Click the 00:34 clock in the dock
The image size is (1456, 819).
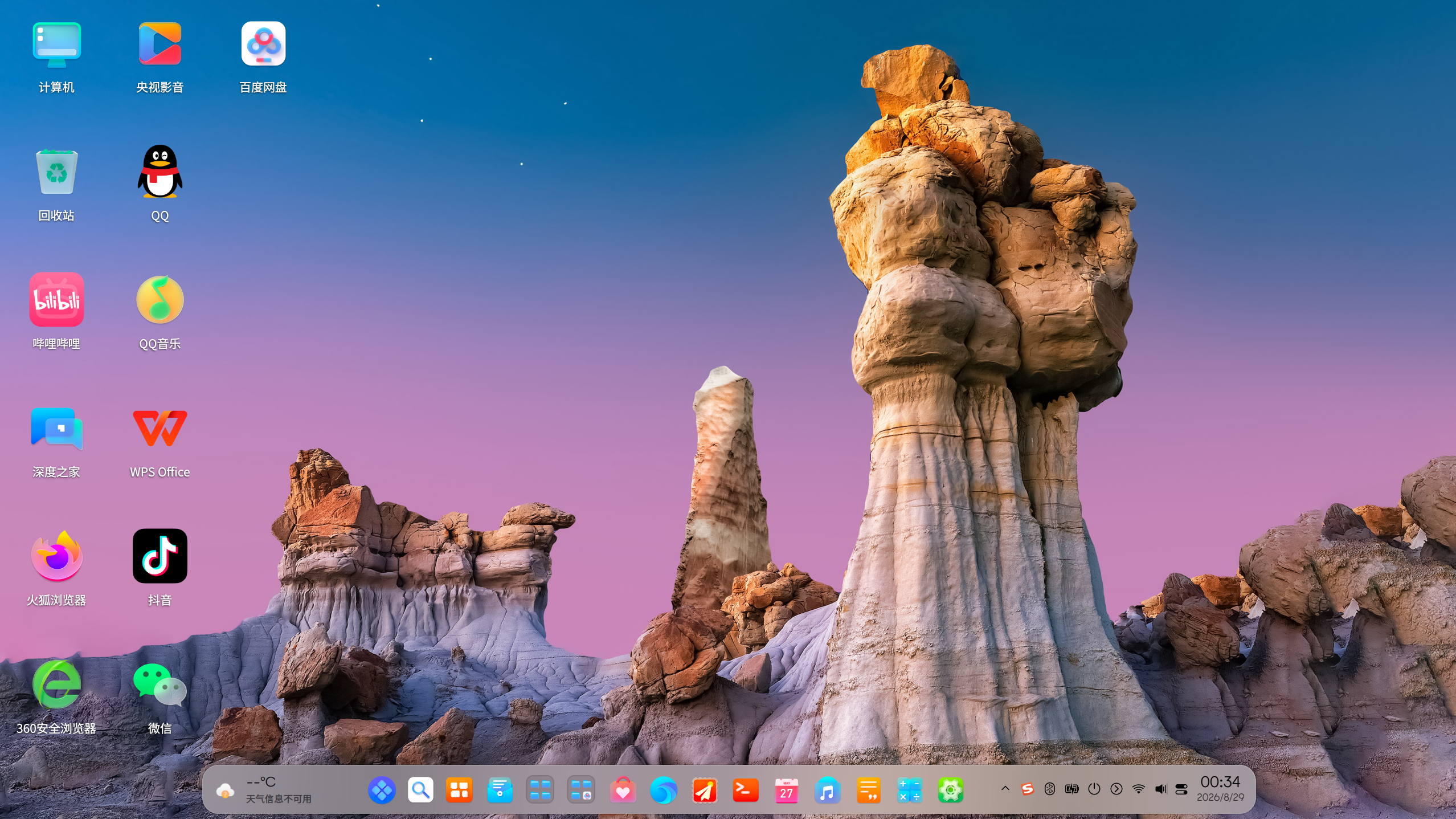[1220, 781]
